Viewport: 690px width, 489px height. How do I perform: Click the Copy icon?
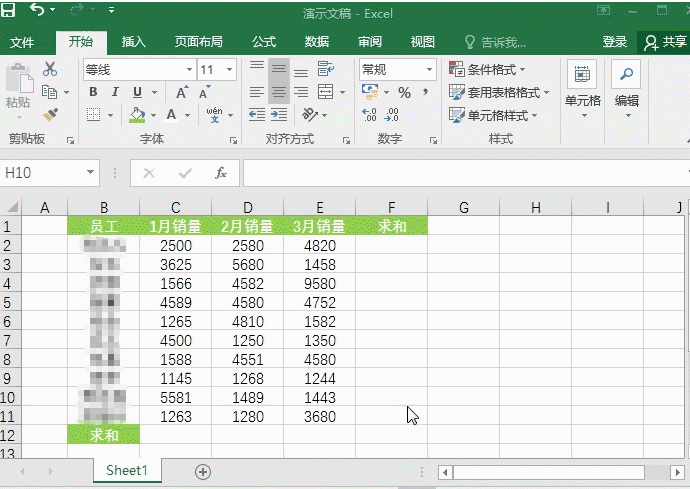[49, 92]
